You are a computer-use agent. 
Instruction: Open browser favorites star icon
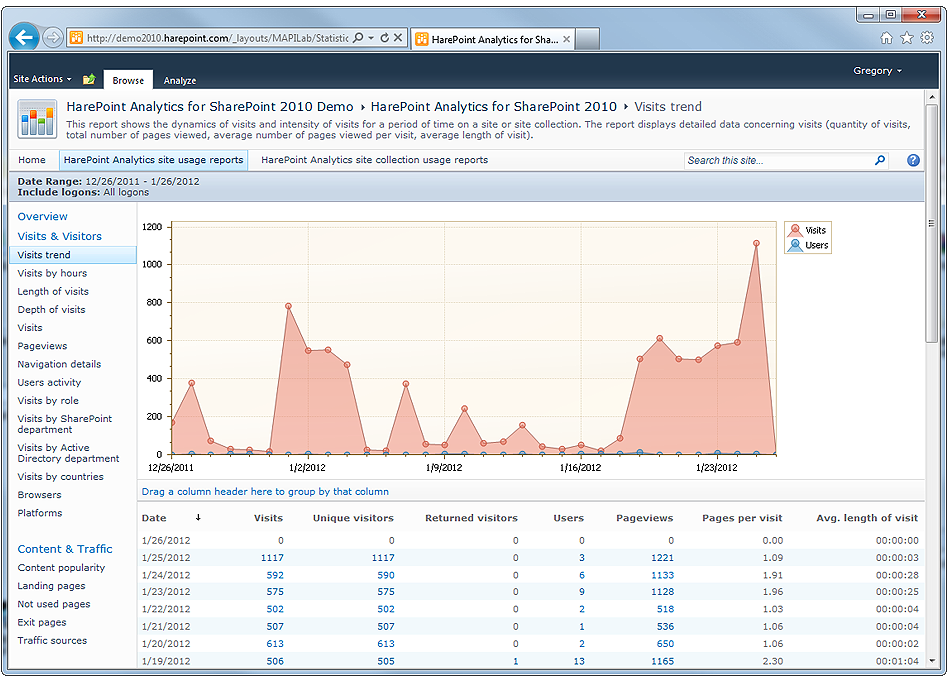point(907,38)
